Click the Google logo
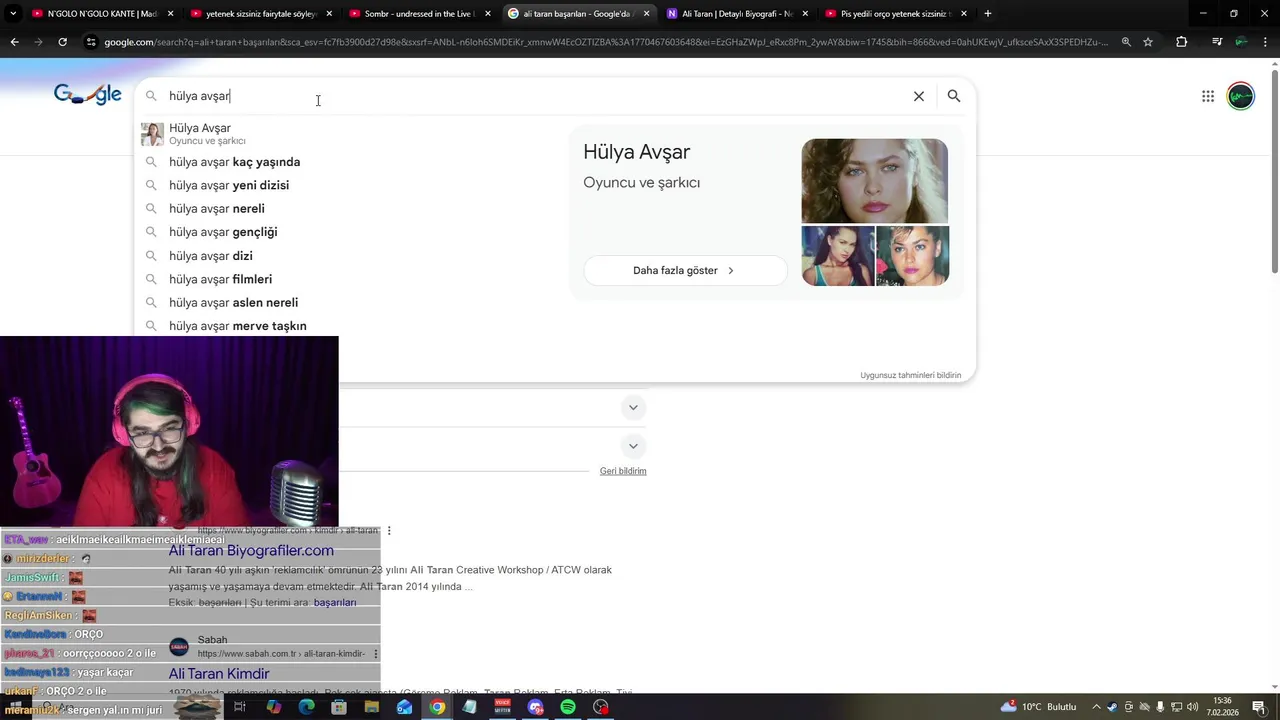1280x720 pixels. (x=88, y=95)
